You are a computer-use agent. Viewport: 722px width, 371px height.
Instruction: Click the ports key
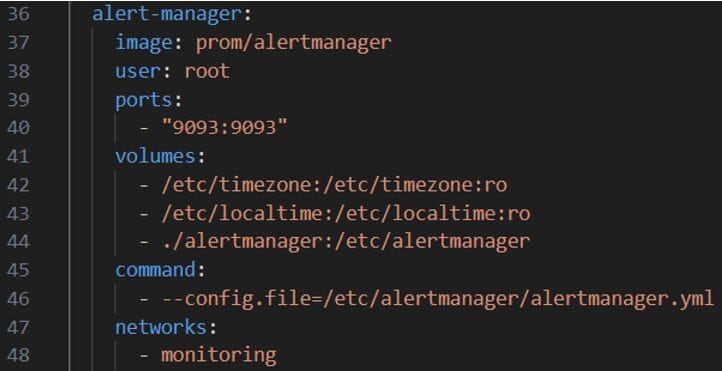143,100
